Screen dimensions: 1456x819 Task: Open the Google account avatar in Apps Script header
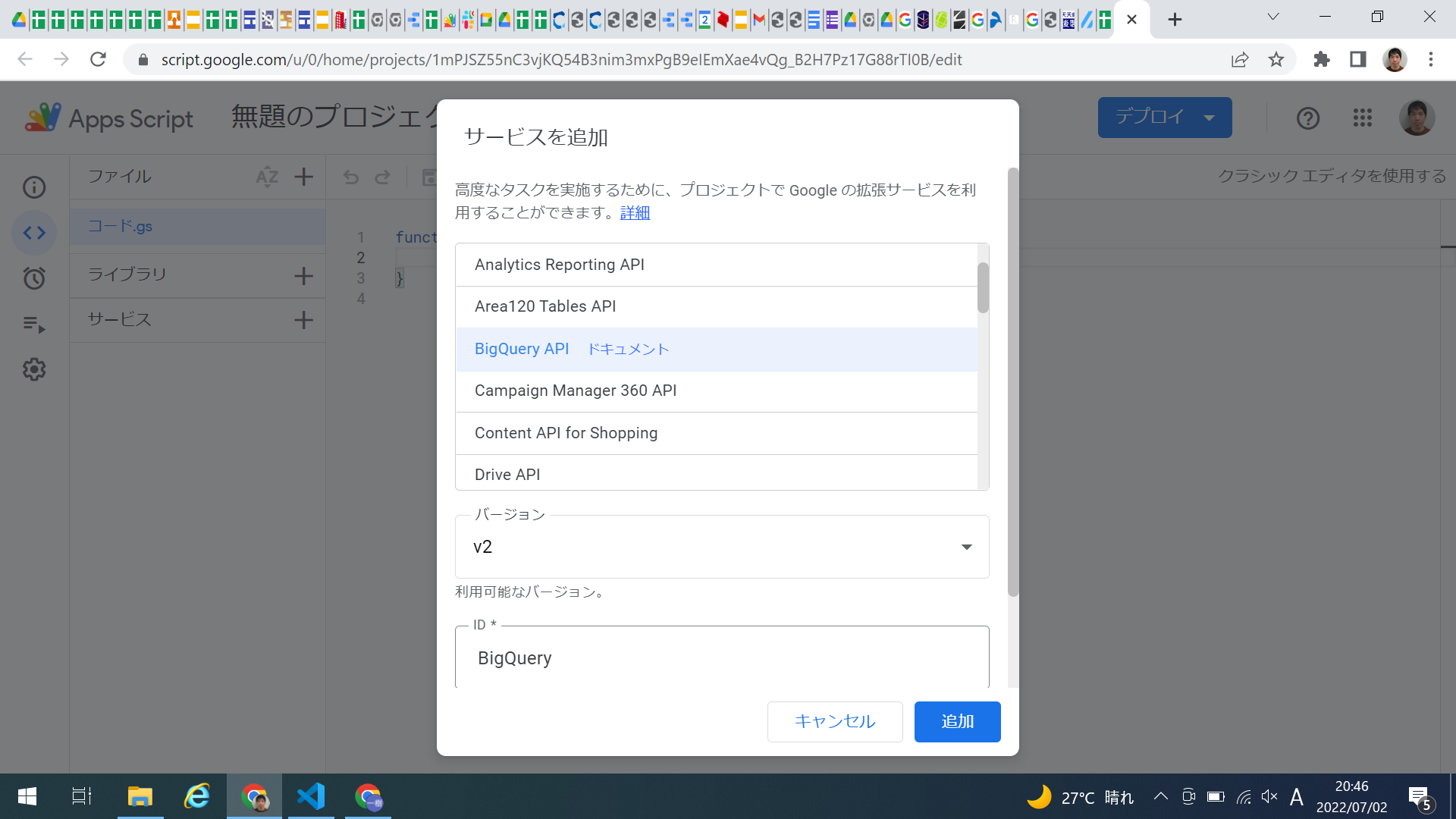coord(1417,118)
